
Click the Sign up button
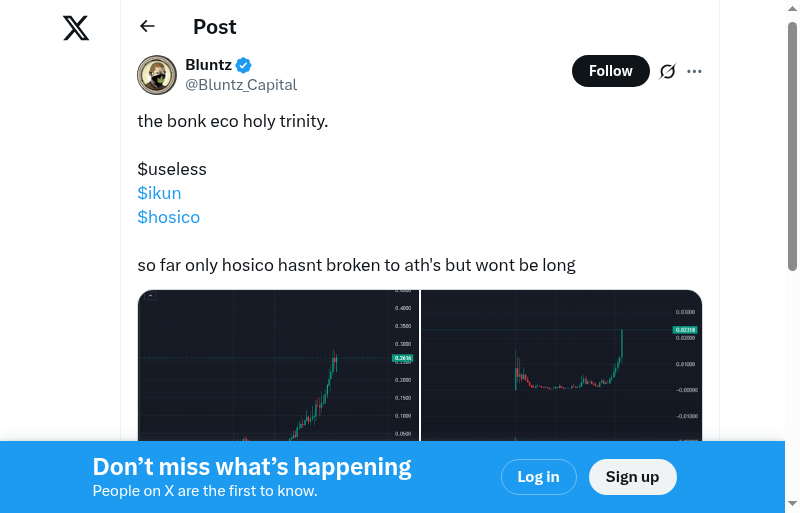632,477
